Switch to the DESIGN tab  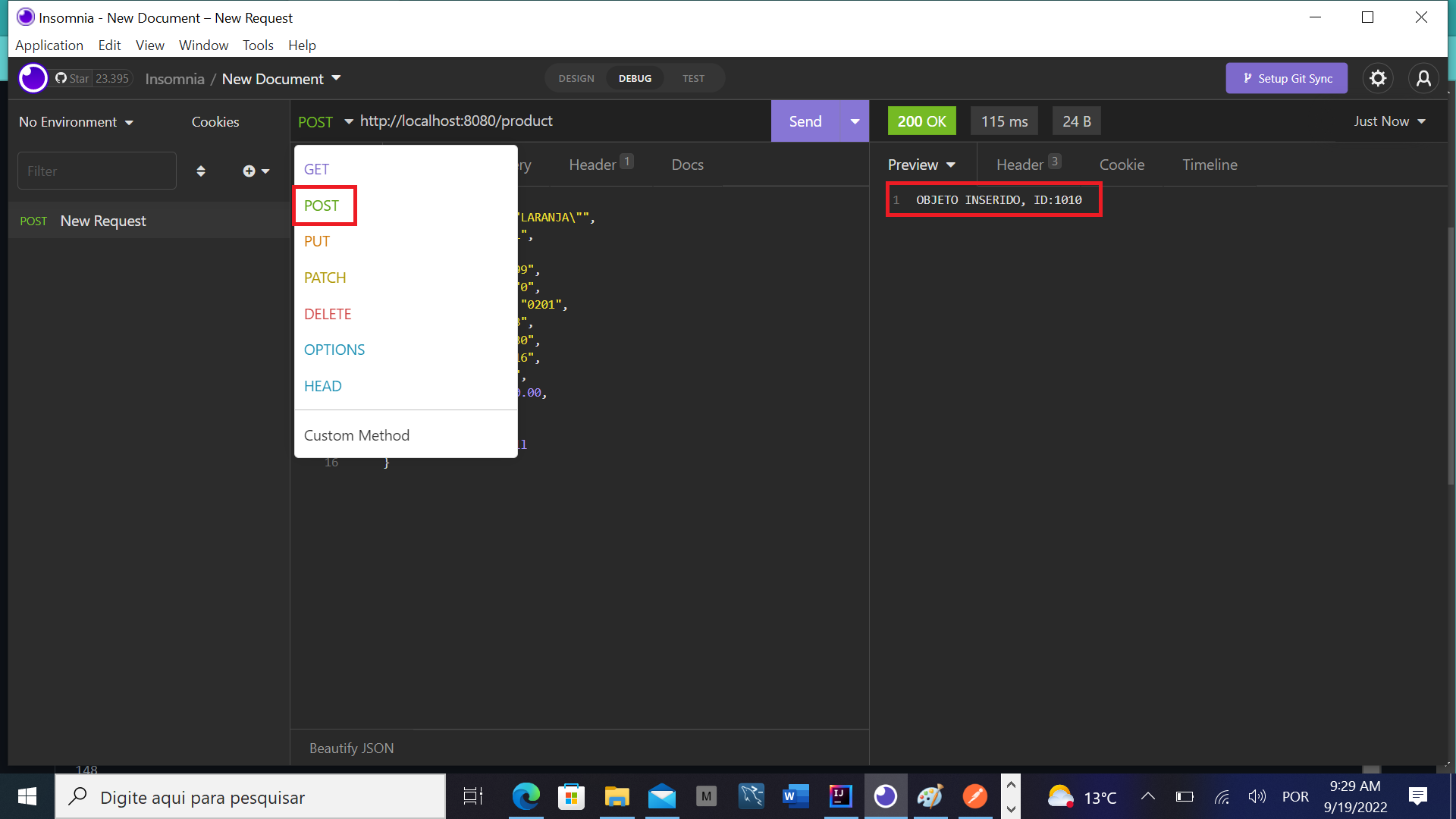[576, 78]
